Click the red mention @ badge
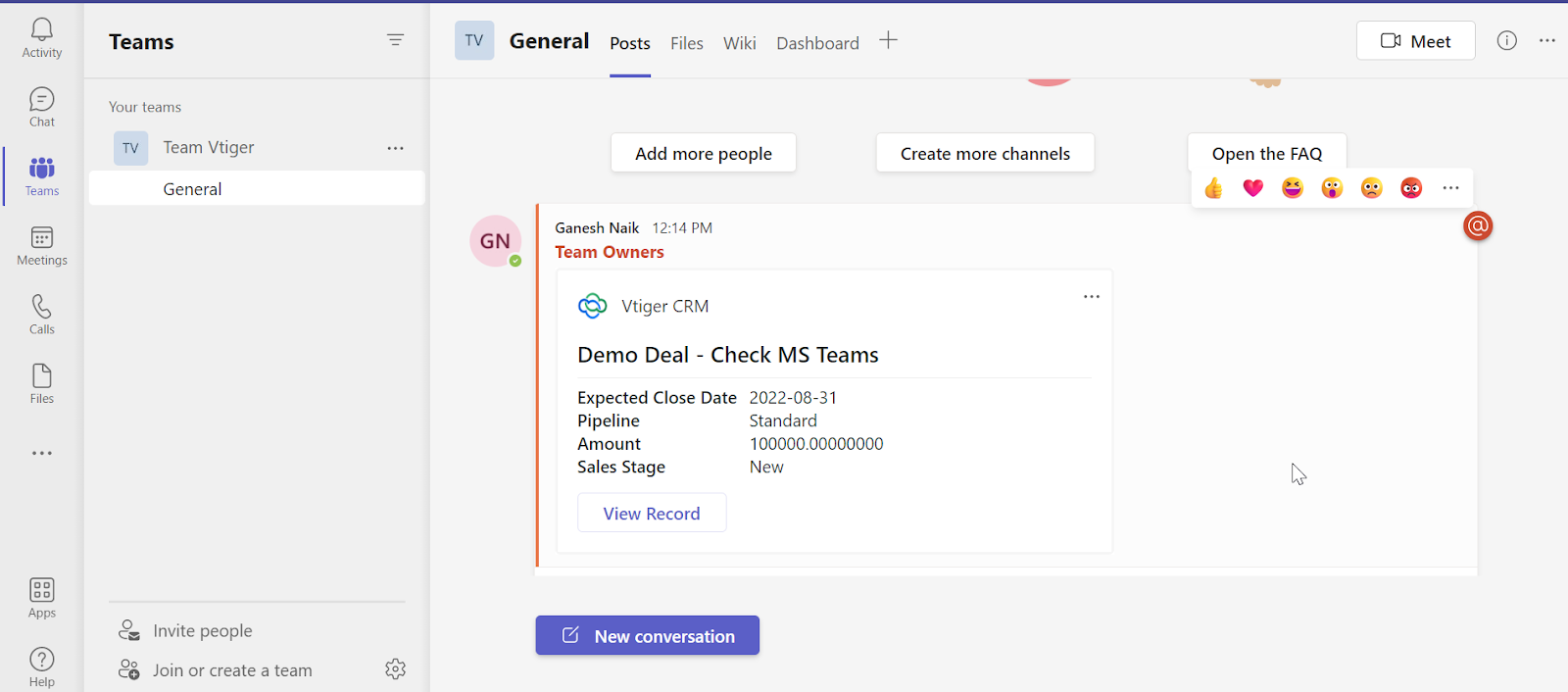Screen dimensions: 1568x692 [1478, 226]
